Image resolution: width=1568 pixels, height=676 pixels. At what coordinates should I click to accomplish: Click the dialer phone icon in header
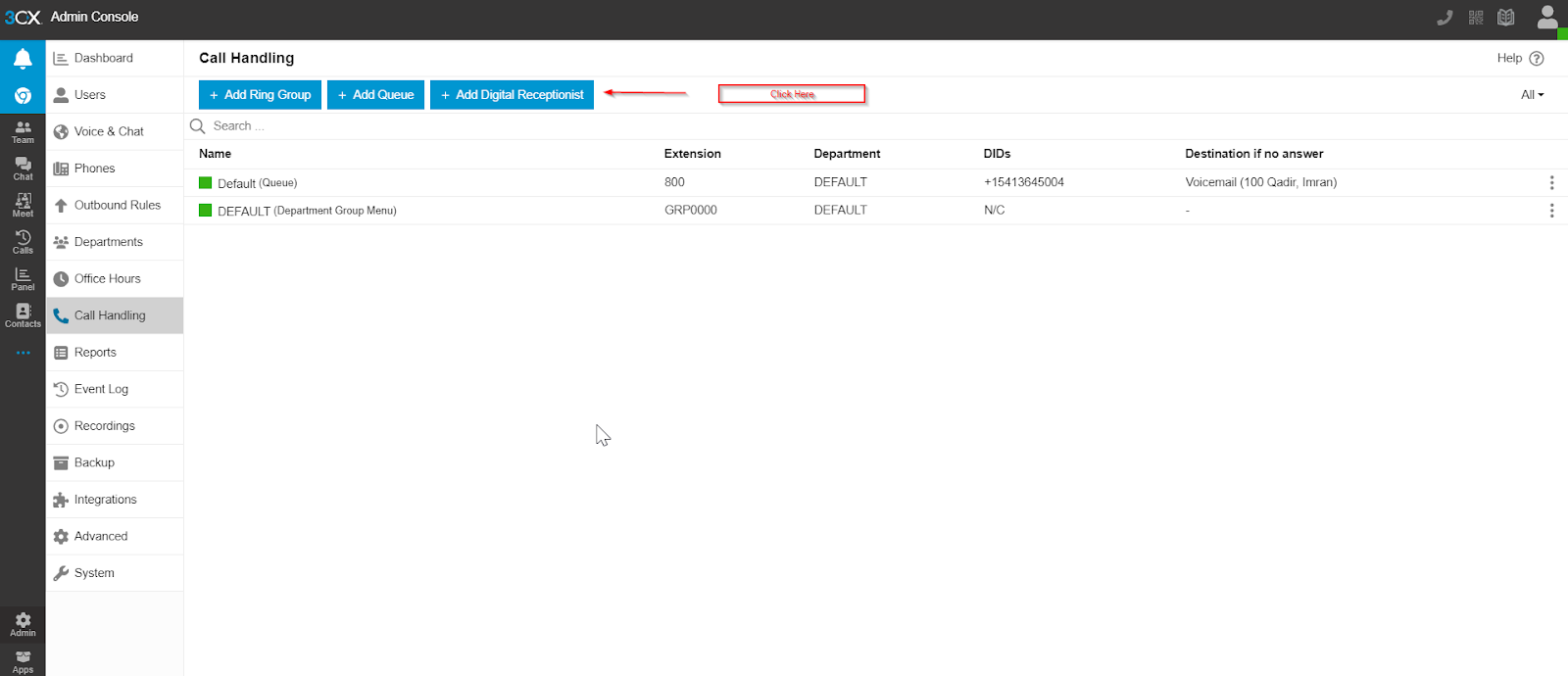[x=1445, y=18]
